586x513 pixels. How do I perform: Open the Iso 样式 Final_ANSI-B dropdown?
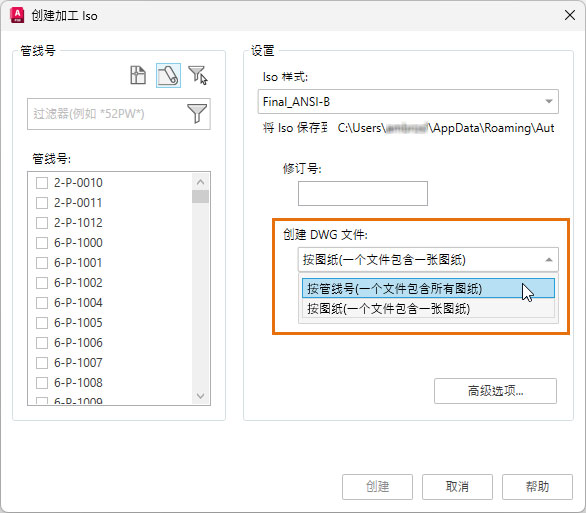[408, 102]
